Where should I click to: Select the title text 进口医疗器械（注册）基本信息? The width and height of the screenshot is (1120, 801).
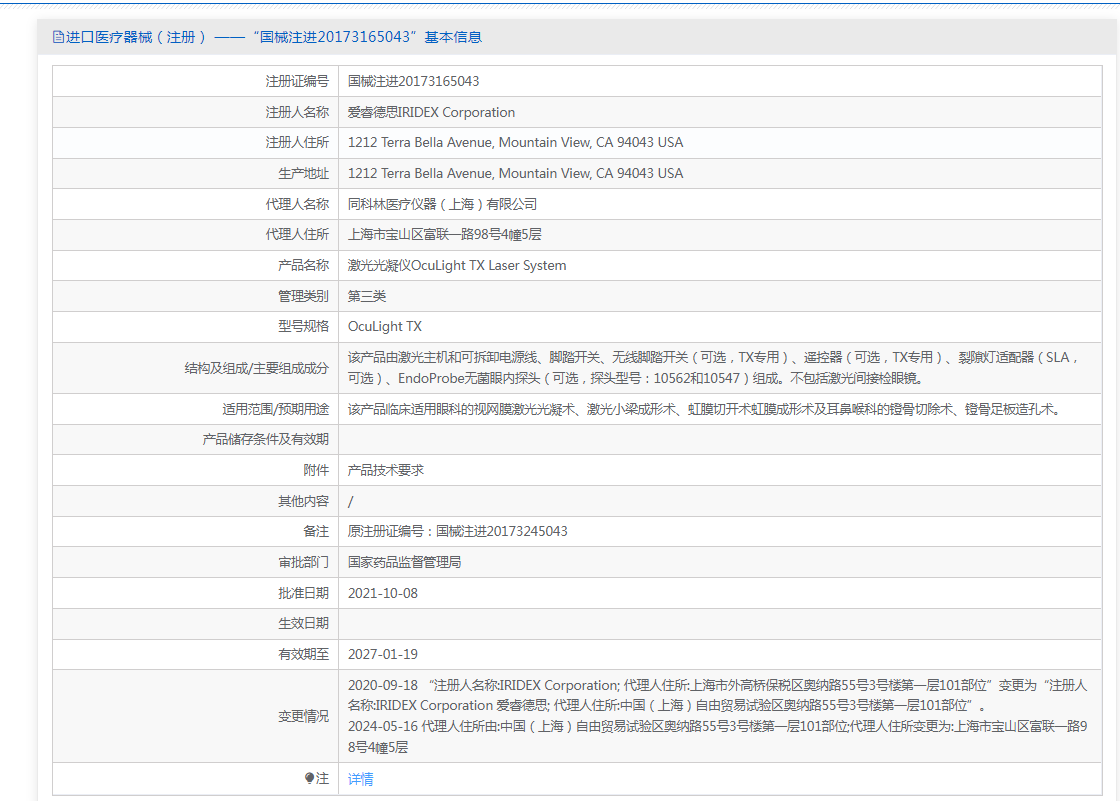point(274,37)
